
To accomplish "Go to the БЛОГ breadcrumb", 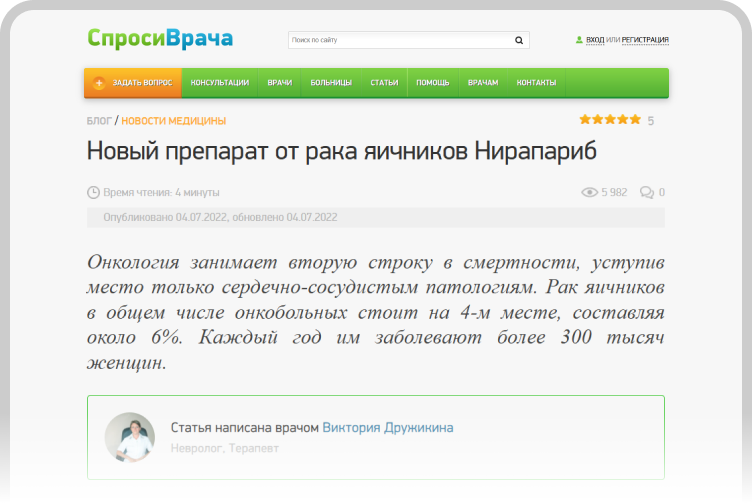I will click(99, 121).
